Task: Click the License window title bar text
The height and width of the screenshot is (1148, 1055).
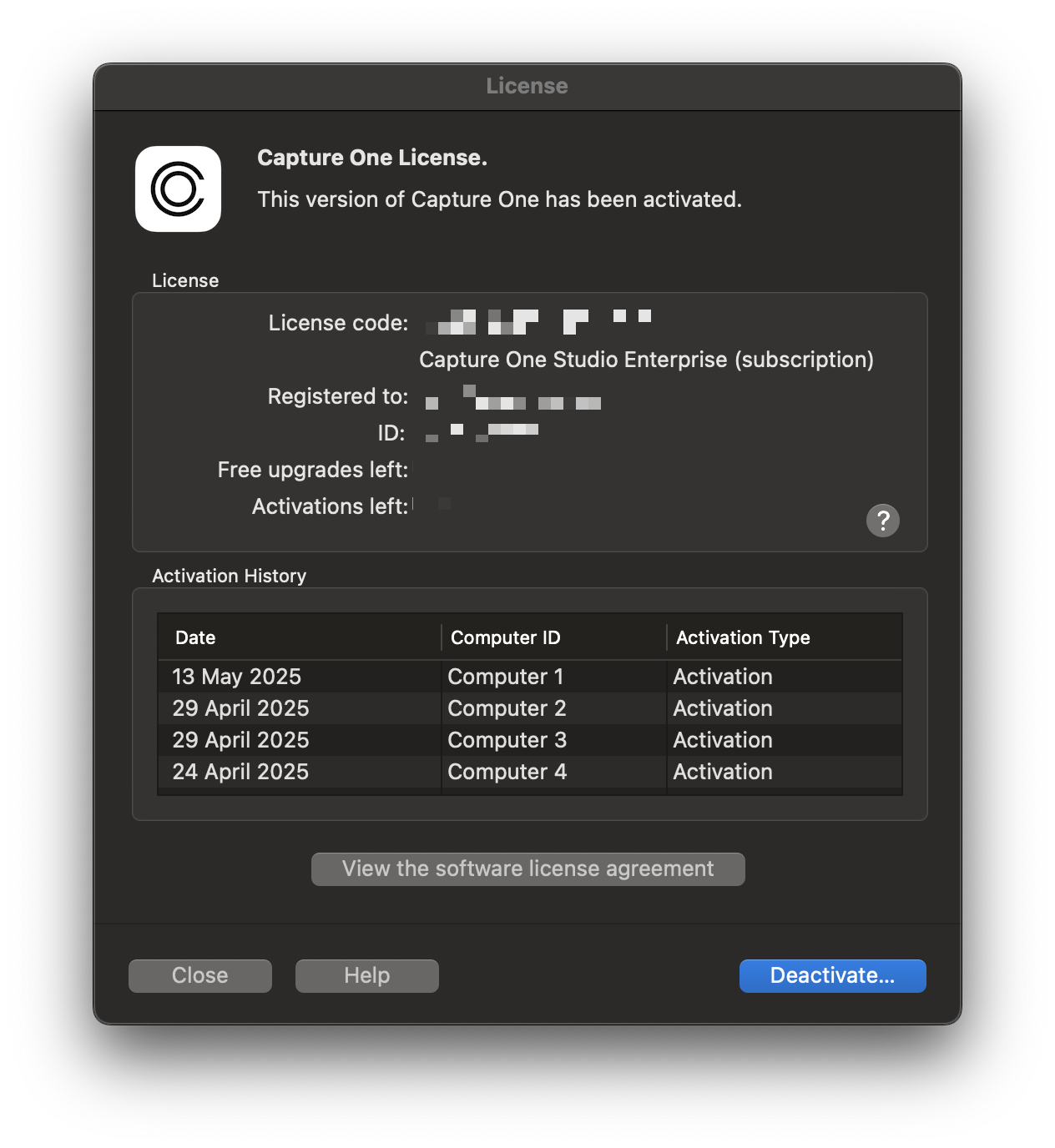Action: click(x=527, y=86)
